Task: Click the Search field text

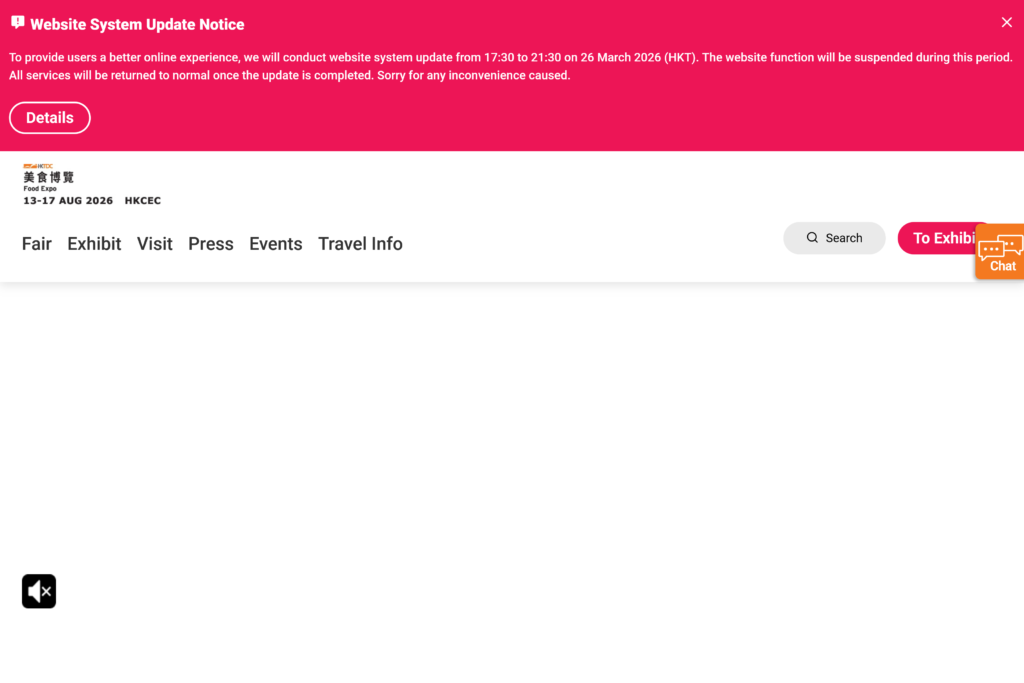Action: 844,238
